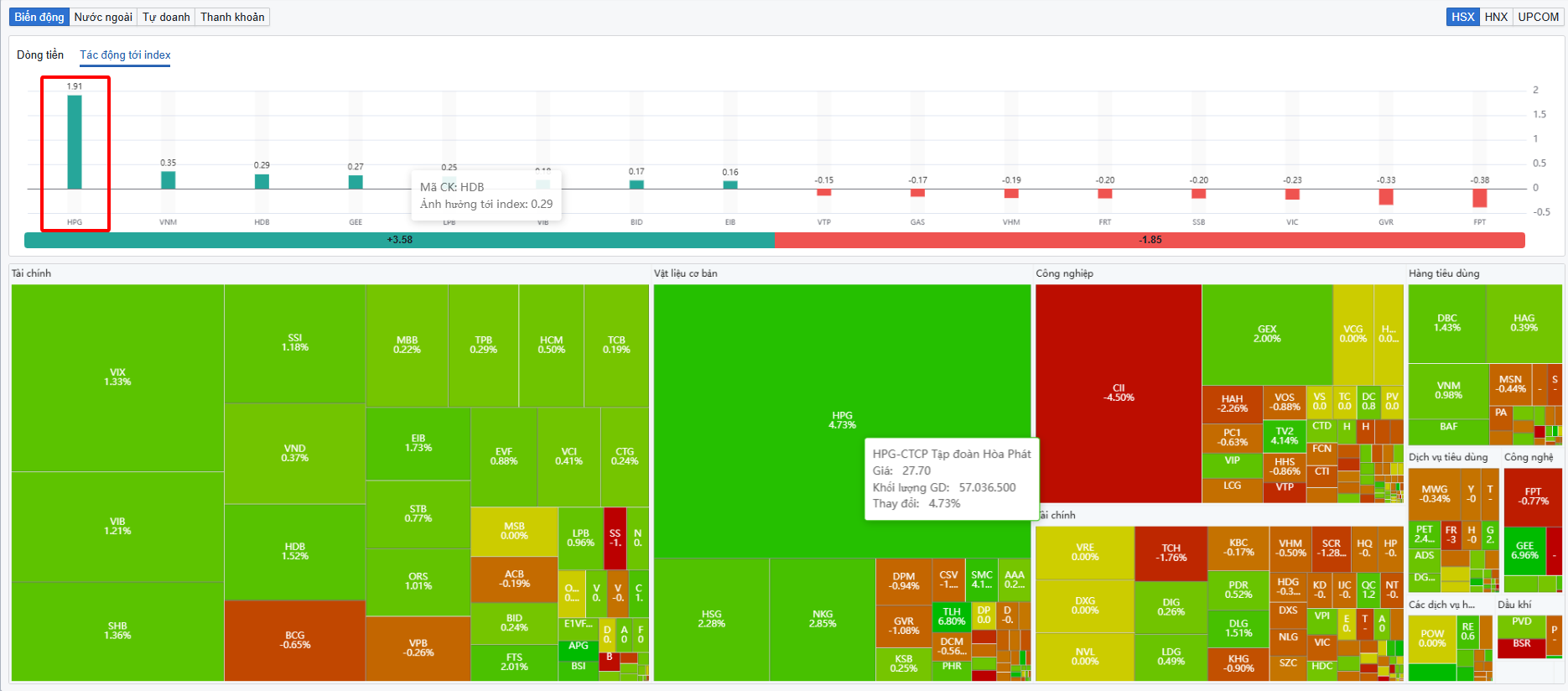The height and width of the screenshot is (691, 1568).
Task: Open the VIX 1.33% treemap cell
Action: tap(117, 377)
